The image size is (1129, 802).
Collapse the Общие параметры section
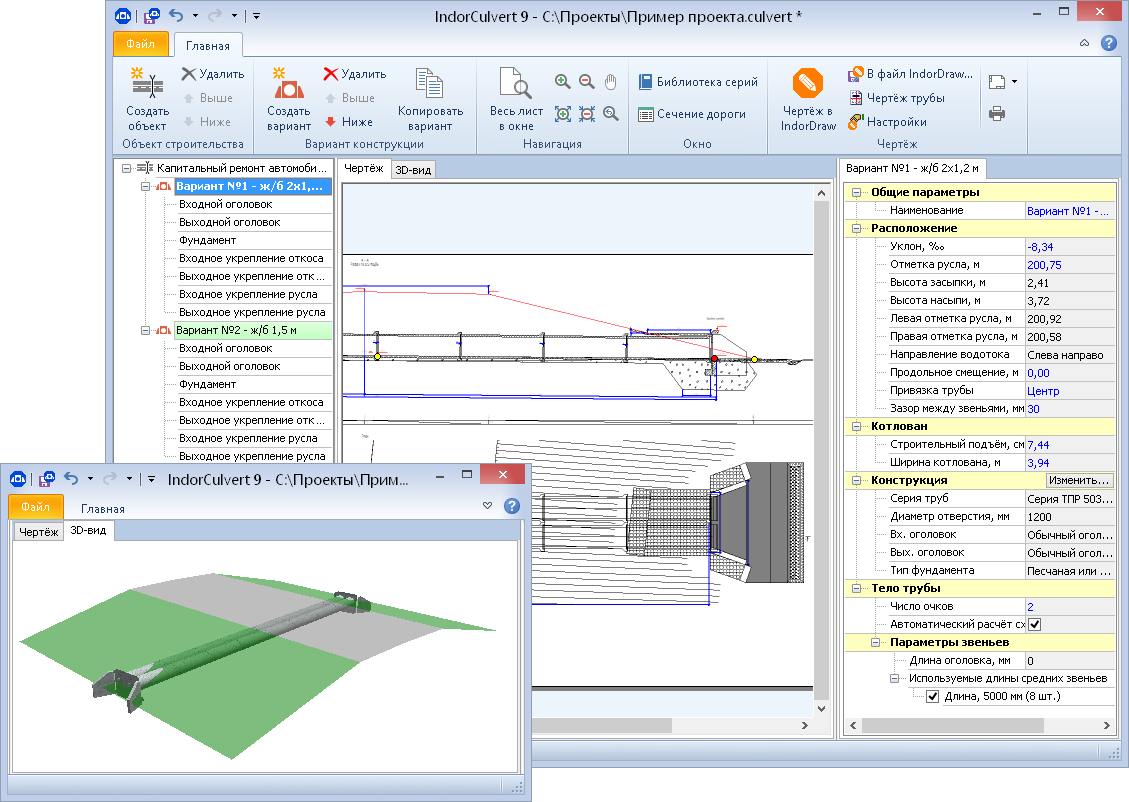point(856,192)
